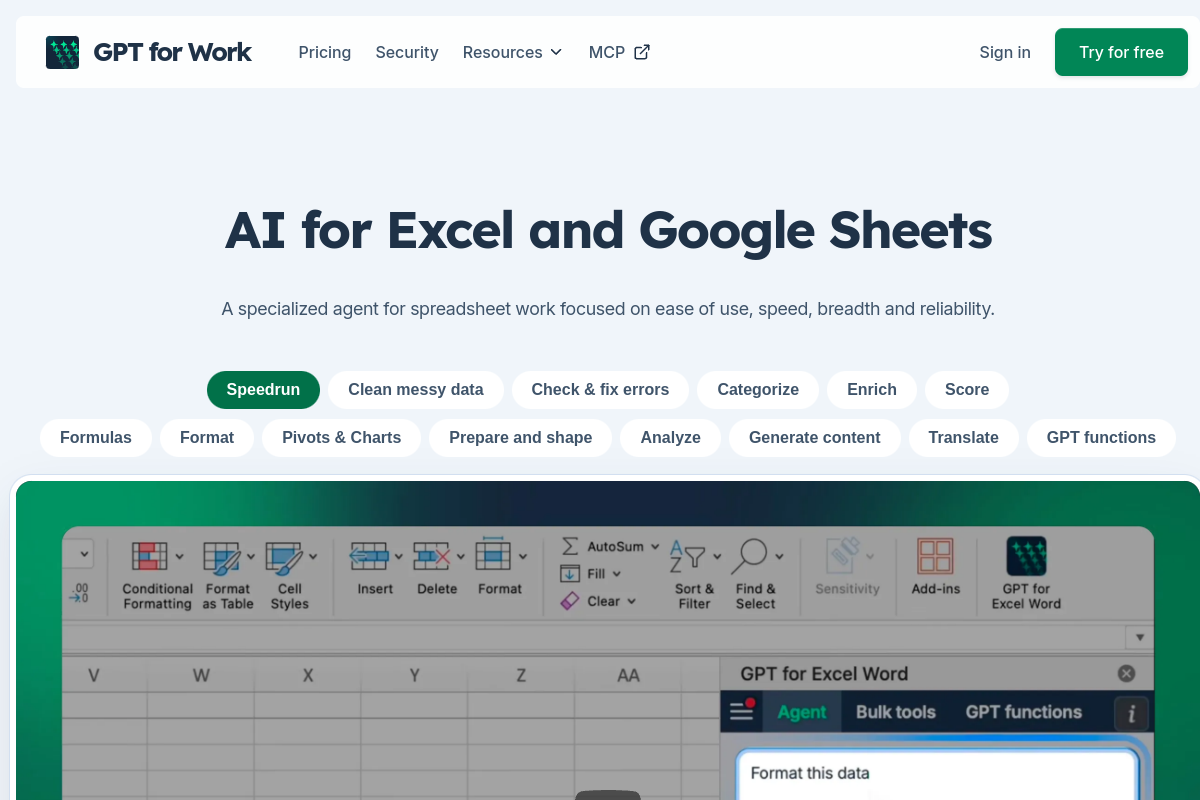Select the Clean messy data pill
The width and height of the screenshot is (1200, 800).
tap(416, 390)
